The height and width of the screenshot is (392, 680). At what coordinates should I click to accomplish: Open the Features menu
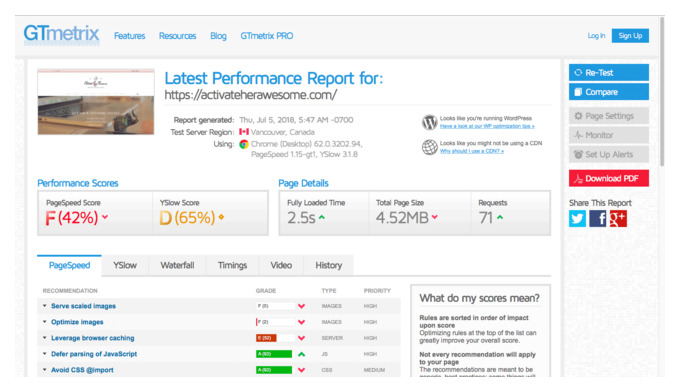pos(130,36)
